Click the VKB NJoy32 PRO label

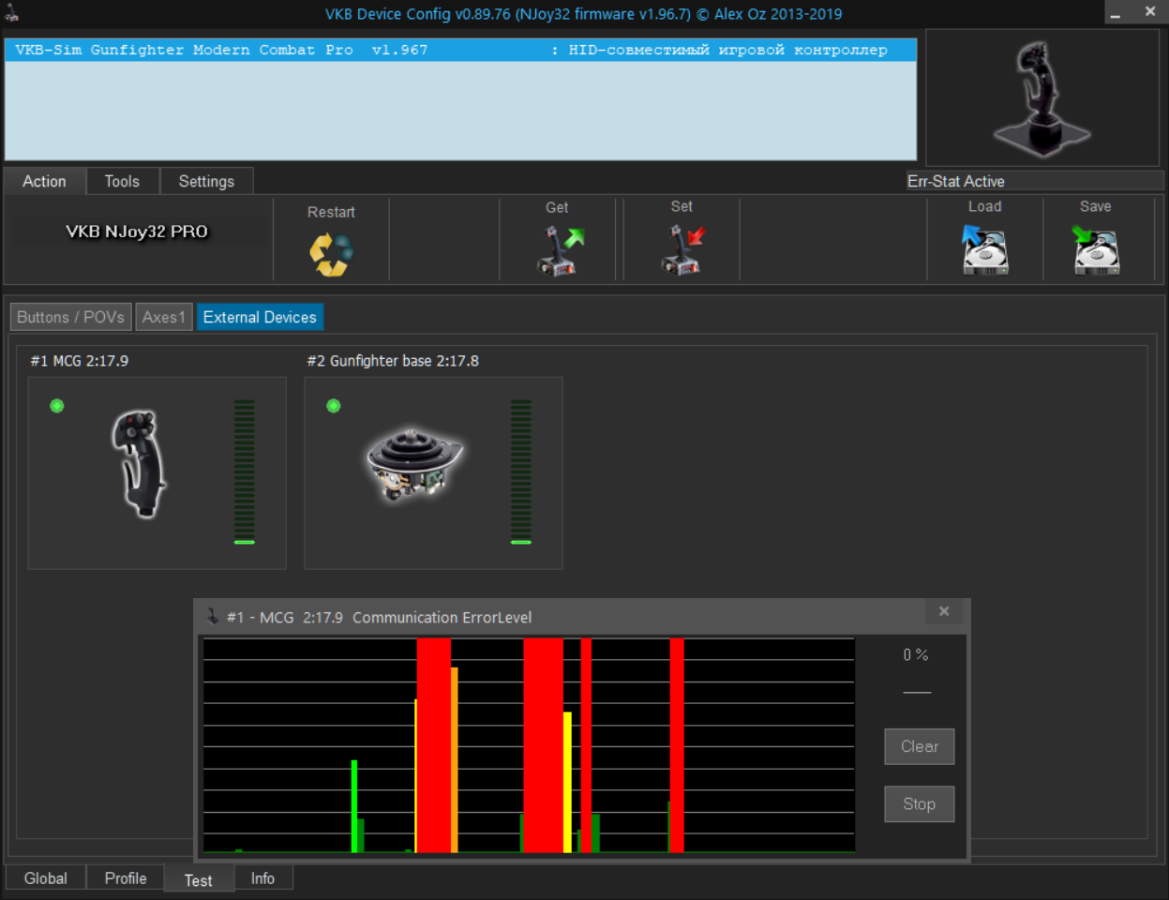[136, 231]
